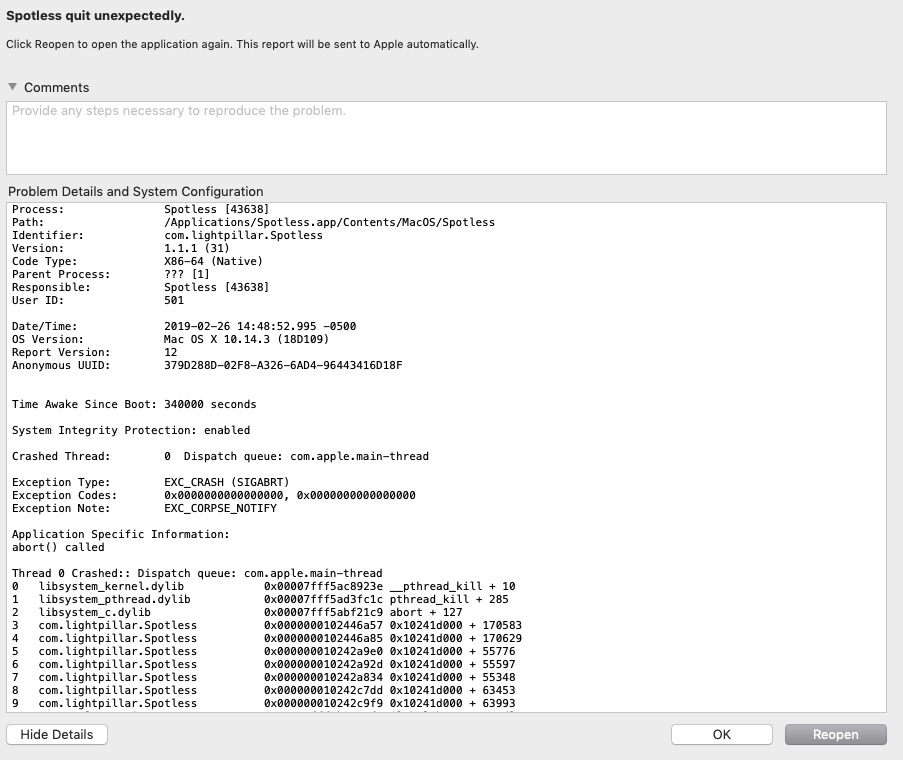
Task: Collapse the Comments disclosure triangle
Action: 13,87
